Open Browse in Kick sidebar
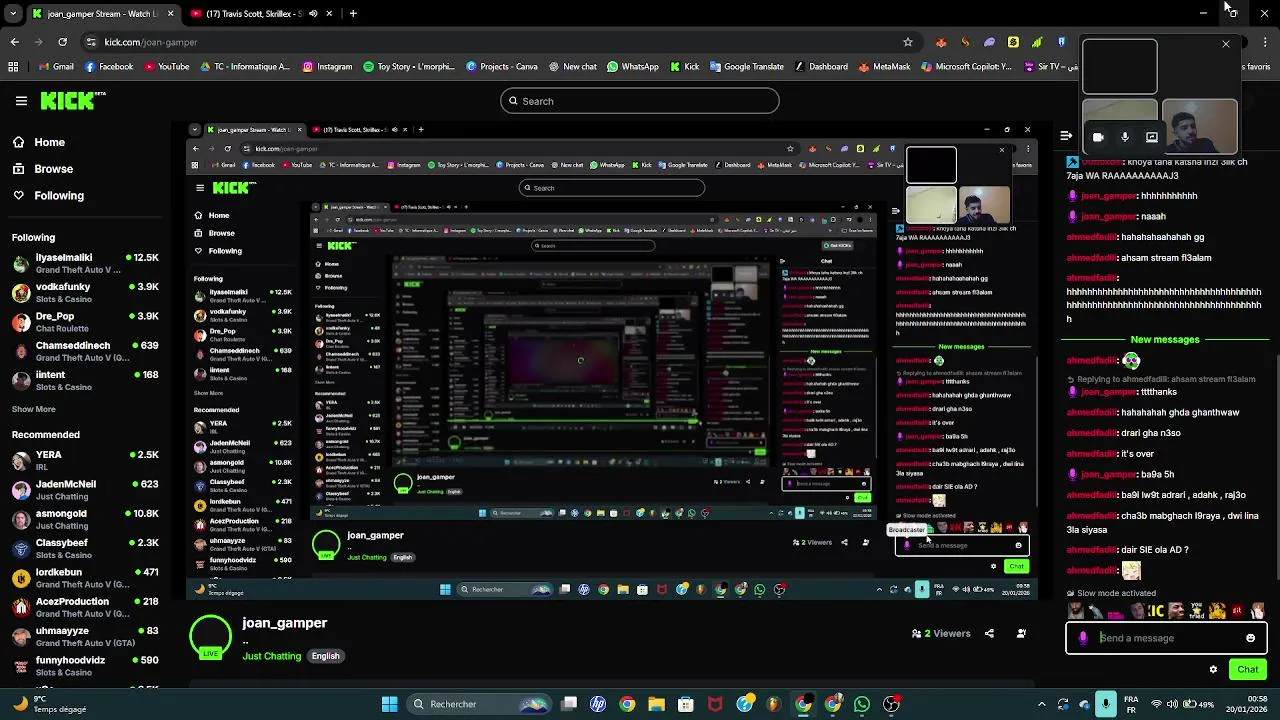This screenshot has width=1280, height=720. pos(53,169)
